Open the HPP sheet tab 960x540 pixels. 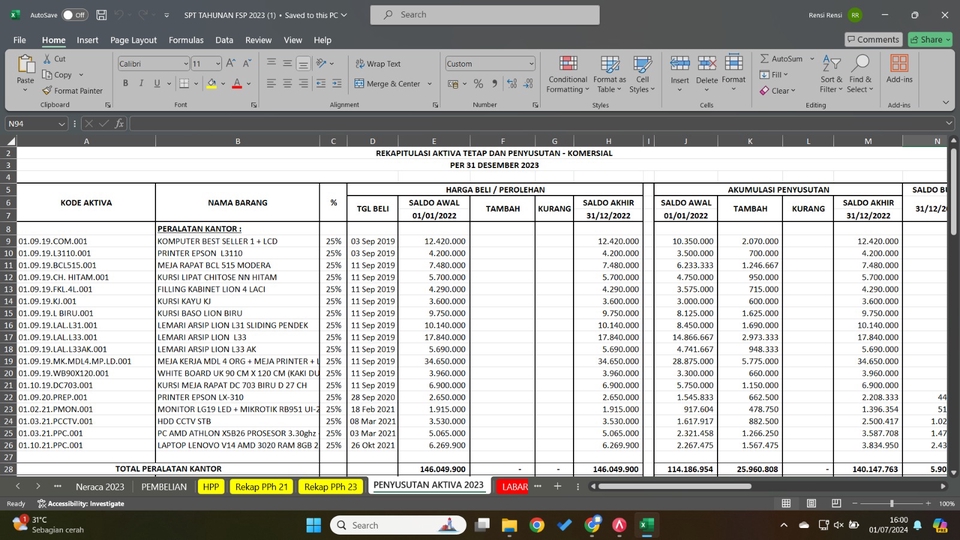point(211,487)
